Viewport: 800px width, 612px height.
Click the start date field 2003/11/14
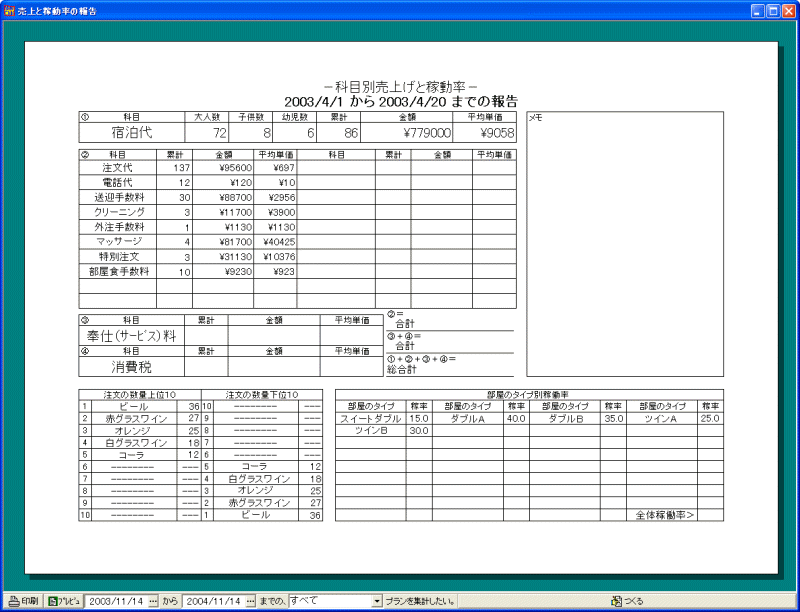click(116, 601)
